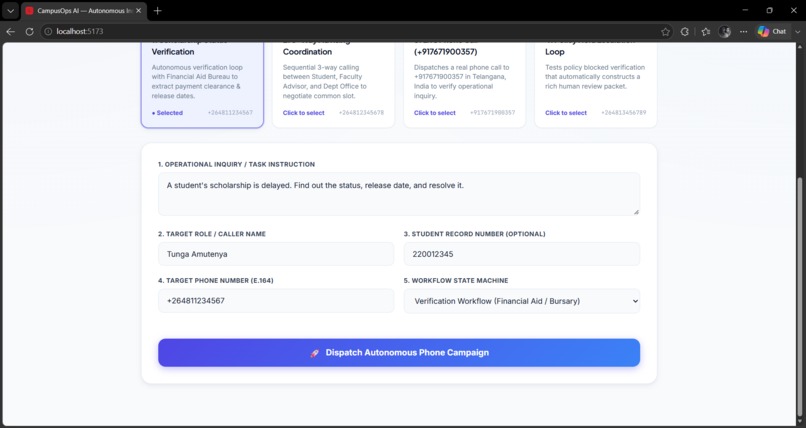806x428 pixels.
Task: Open the browser extensions icon
Action: tap(685, 31)
